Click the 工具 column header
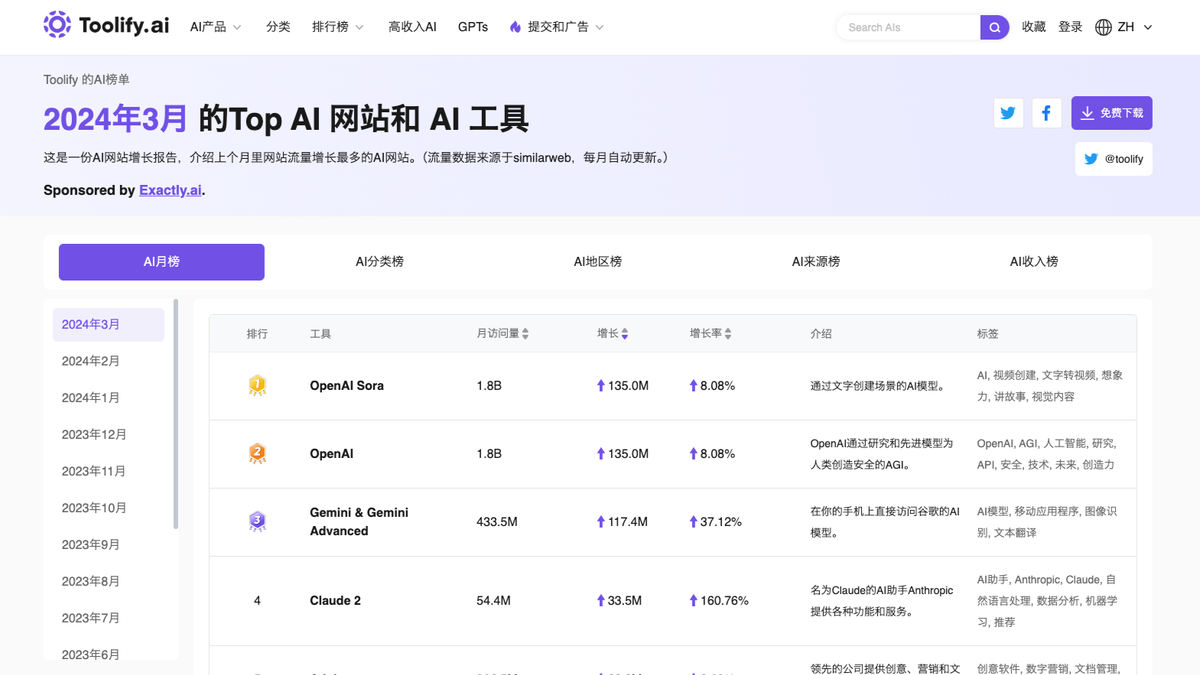 tap(320, 334)
